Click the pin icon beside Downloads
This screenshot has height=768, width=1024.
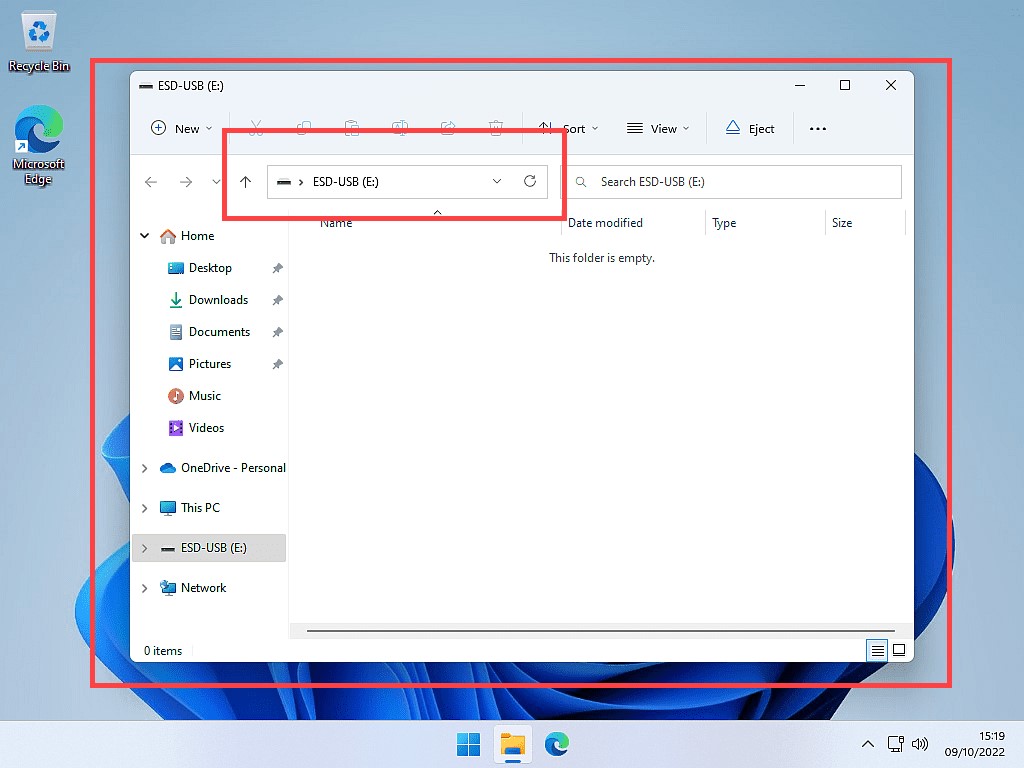tap(278, 300)
